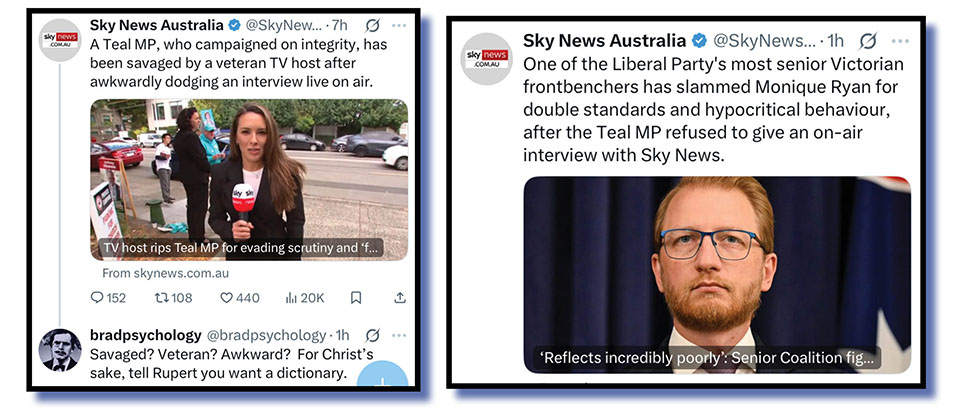Open Sky News Australia profile name, left tweet

point(157,25)
